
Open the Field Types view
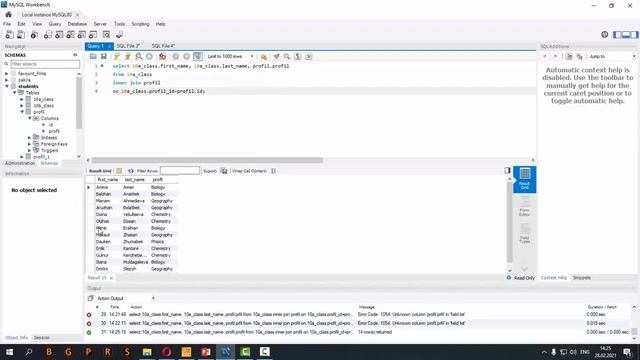(x=524, y=233)
